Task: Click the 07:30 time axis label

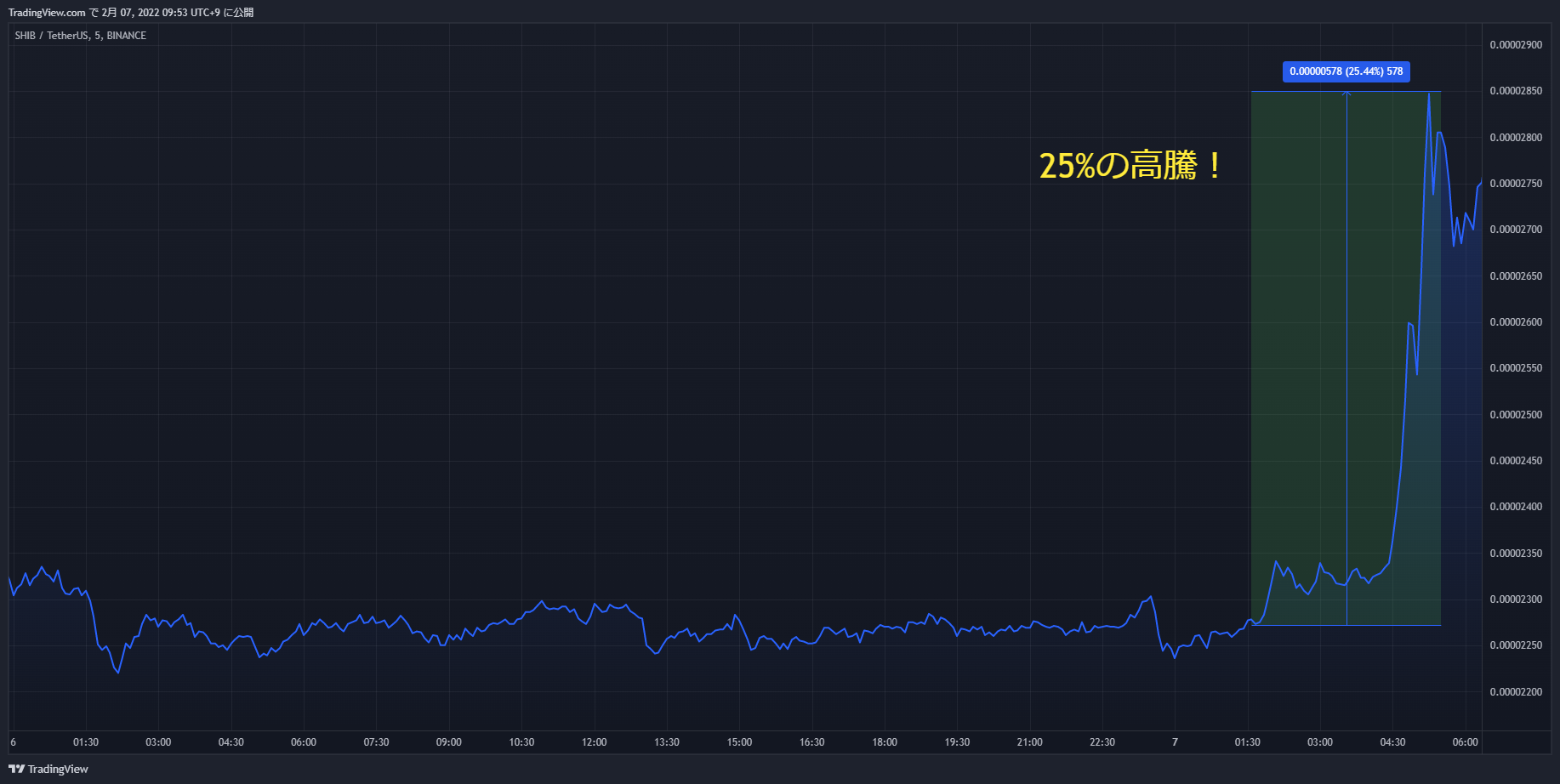Action: [x=376, y=742]
